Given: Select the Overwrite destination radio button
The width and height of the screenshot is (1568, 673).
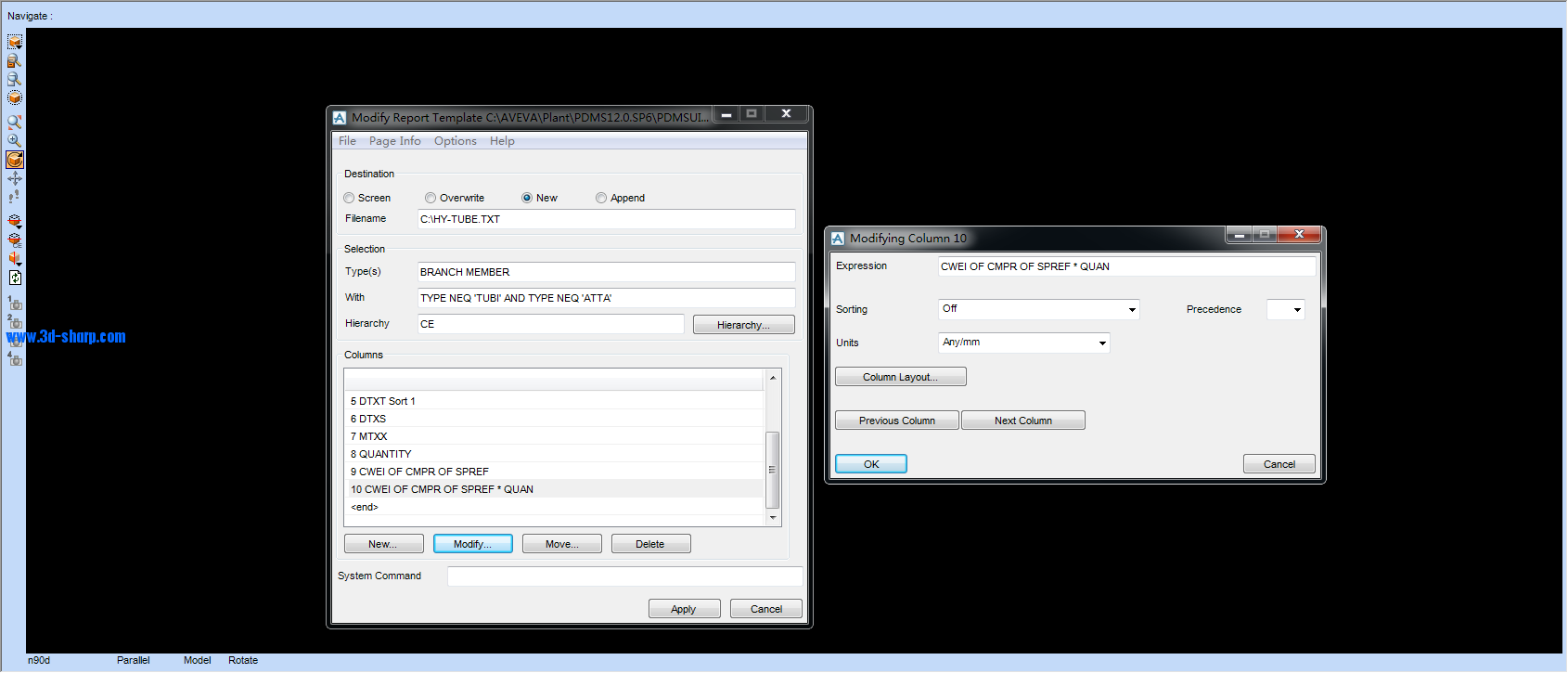Looking at the screenshot, I should [x=431, y=198].
